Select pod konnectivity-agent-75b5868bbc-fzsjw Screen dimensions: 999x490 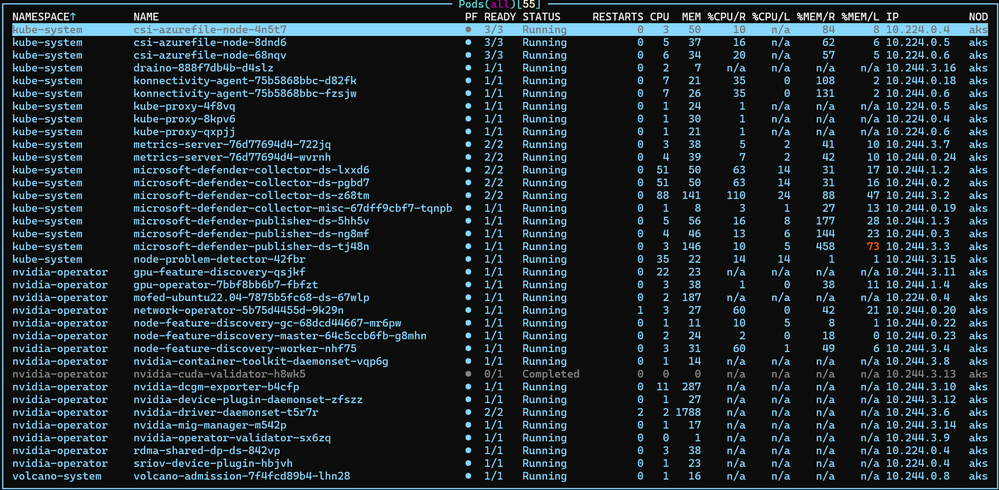(x=500, y=93)
